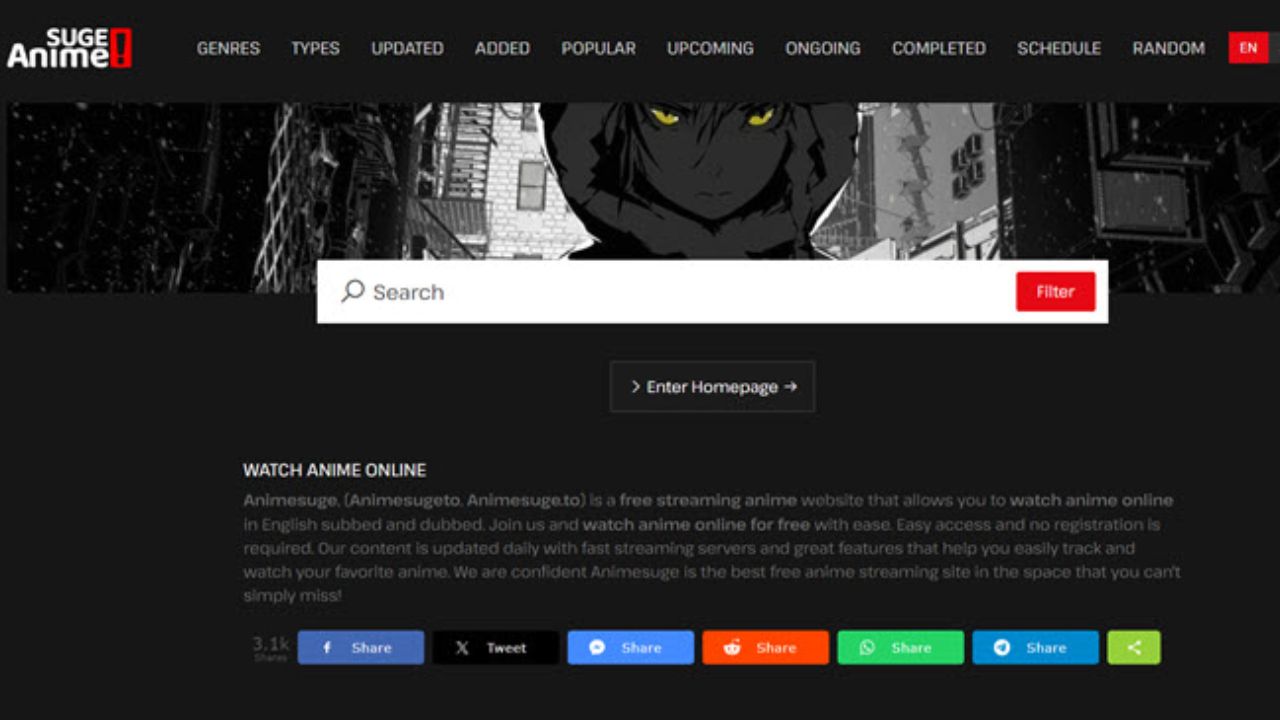View UPCOMING anime
Image resolution: width=1280 pixels, height=720 pixels.
(x=710, y=48)
